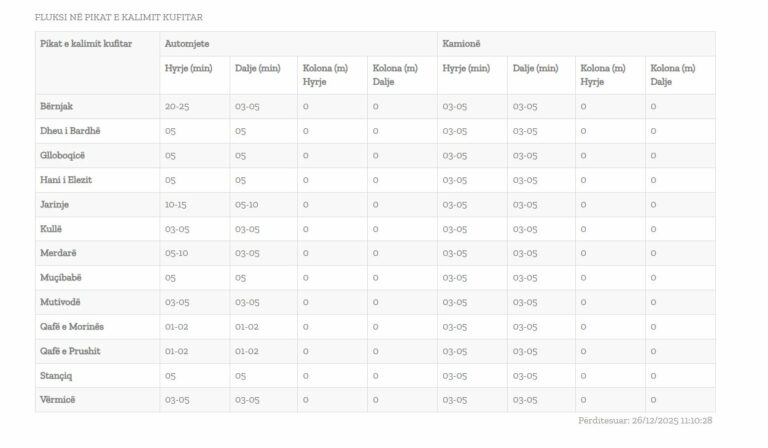Select Hani i Elezit in the table
Viewport: 768px width, 448px height.
click(65, 180)
